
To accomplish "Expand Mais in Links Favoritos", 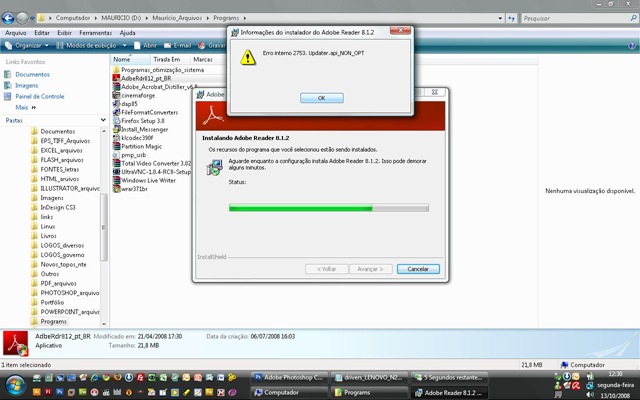I will [25, 107].
